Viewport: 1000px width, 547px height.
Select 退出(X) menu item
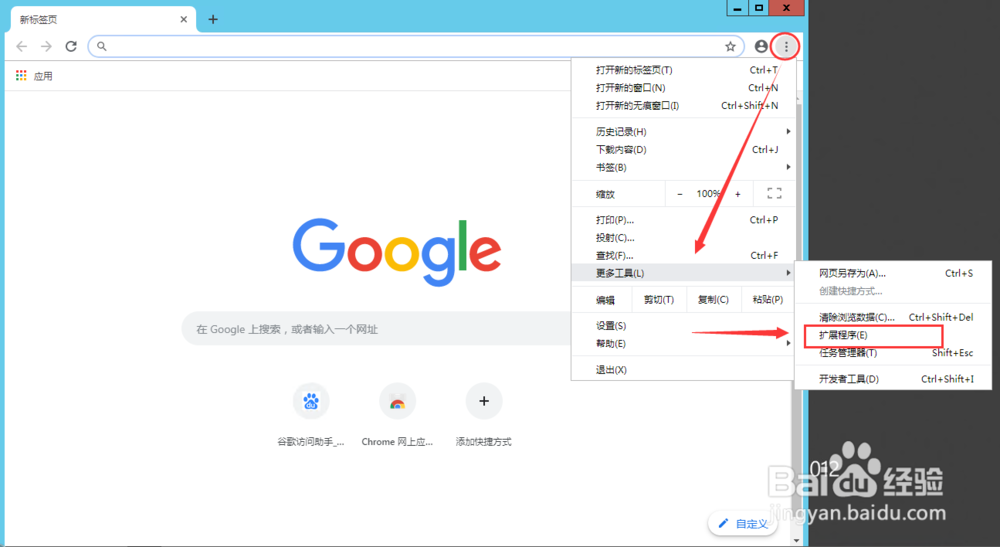point(684,370)
